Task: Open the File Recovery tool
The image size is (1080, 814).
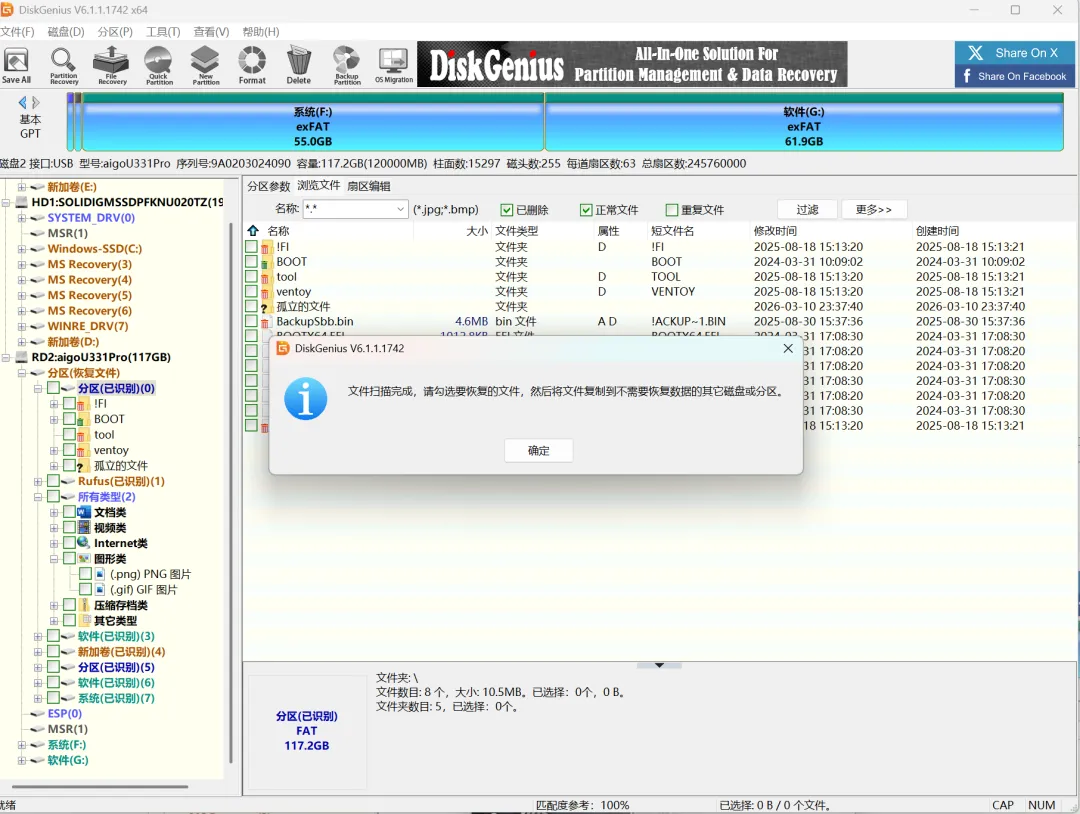Action: coord(112,65)
